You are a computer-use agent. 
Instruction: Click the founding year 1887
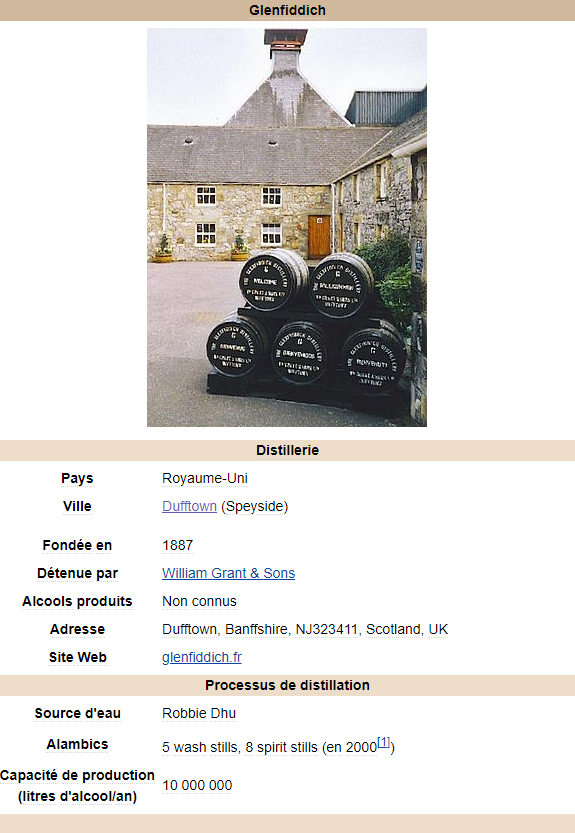point(177,545)
